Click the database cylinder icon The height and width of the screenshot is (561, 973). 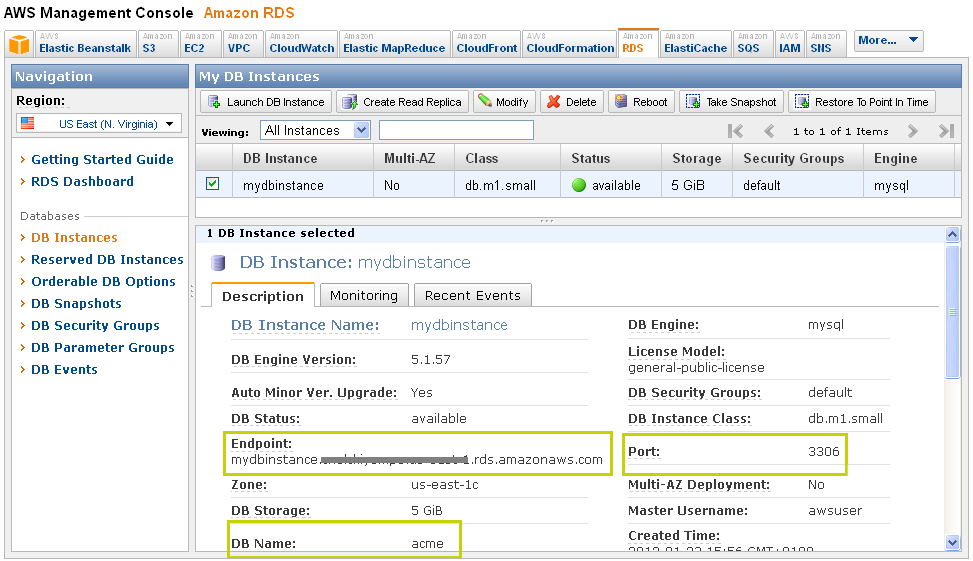pyautogui.click(x=218, y=263)
